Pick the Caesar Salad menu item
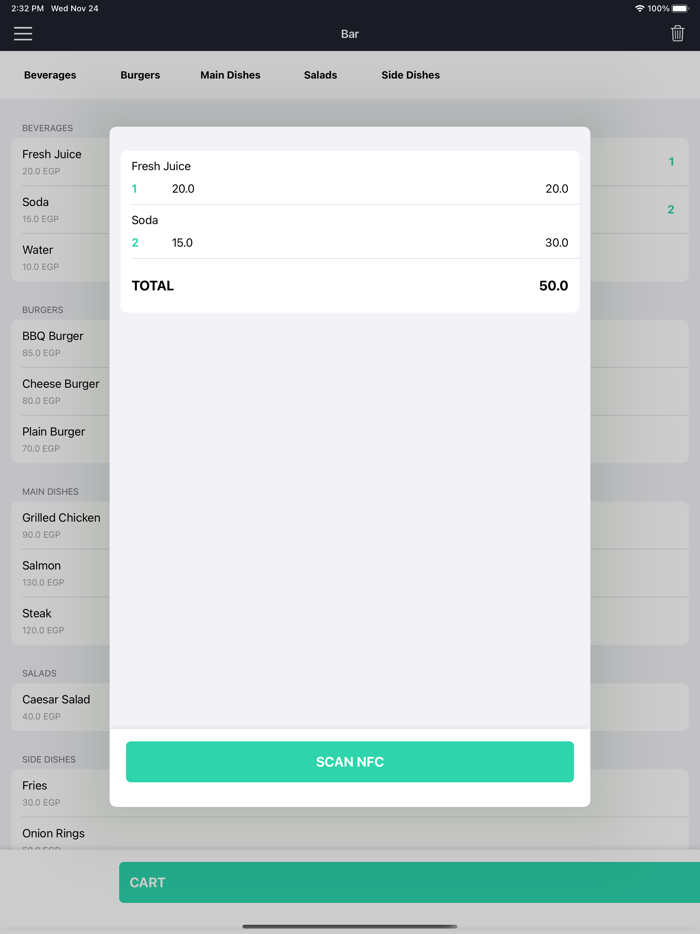Screen dimensions: 700x934 pyautogui.click(x=56, y=706)
